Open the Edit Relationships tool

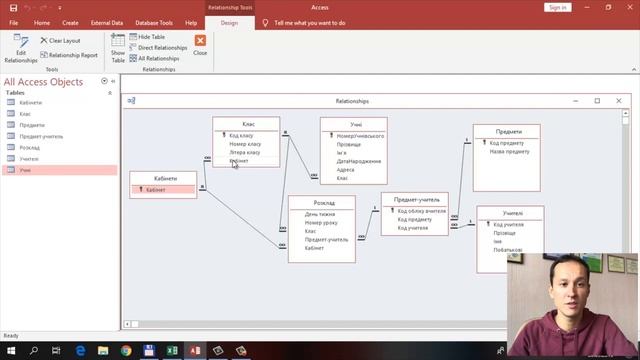(21, 49)
